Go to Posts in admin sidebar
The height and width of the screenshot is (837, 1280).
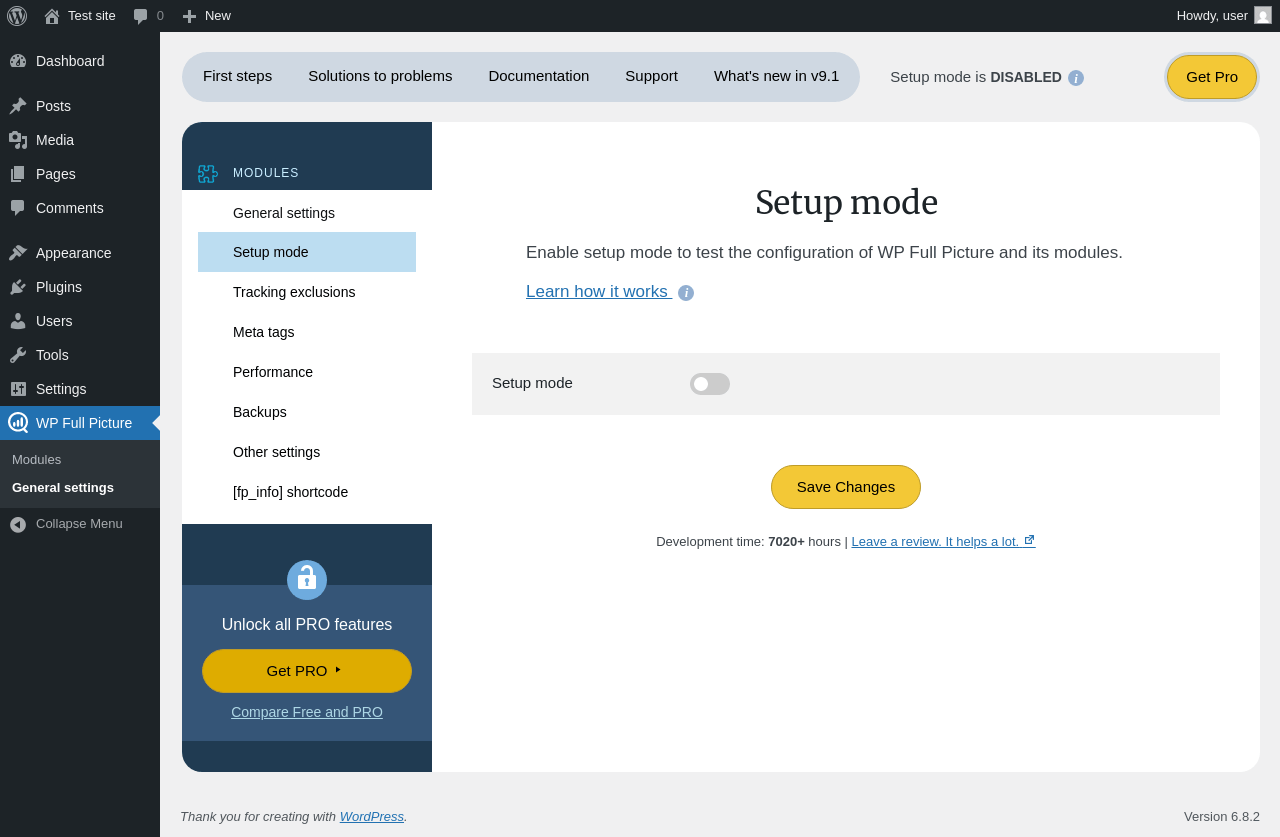pyautogui.click(x=53, y=106)
